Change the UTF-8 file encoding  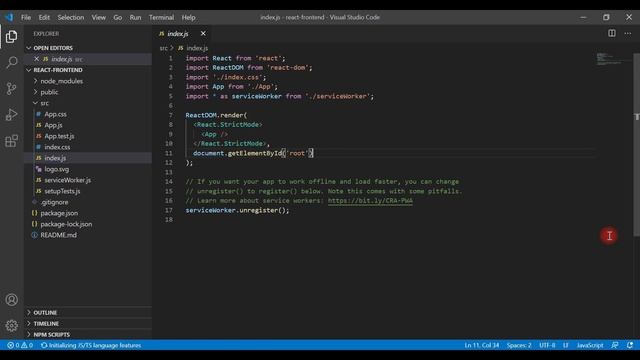point(547,345)
